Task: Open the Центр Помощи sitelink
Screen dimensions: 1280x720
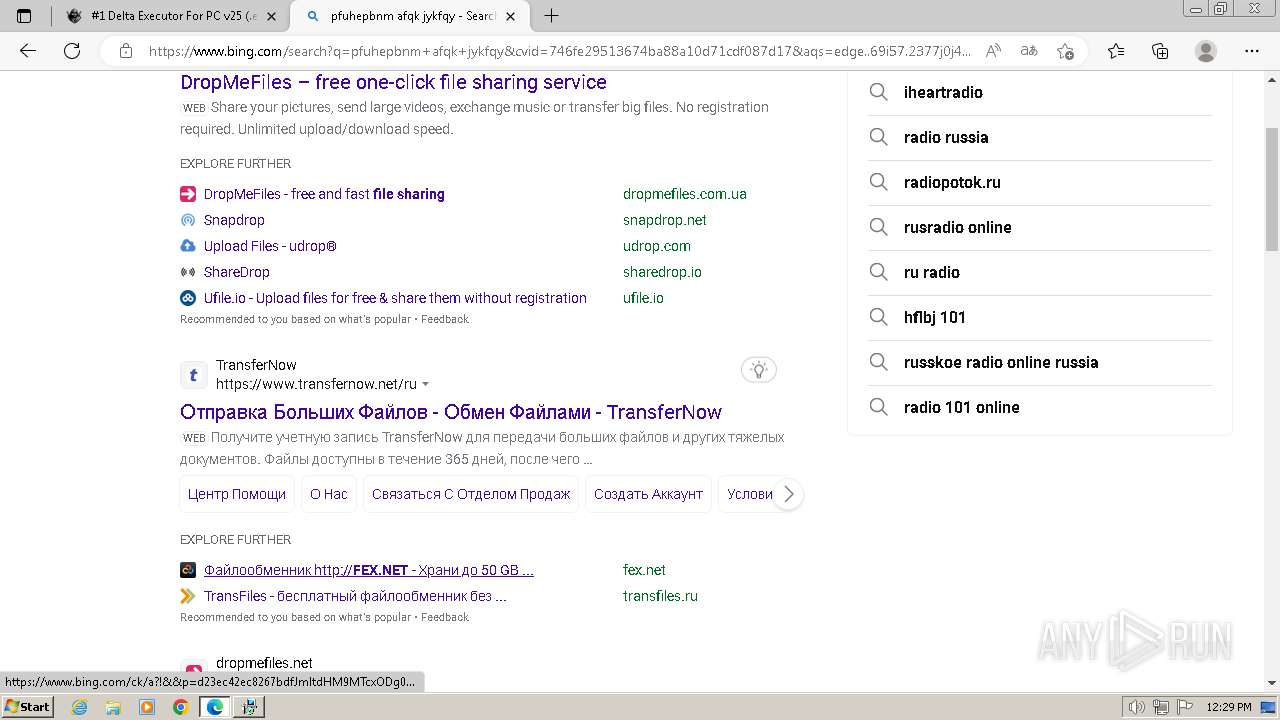Action: [x=237, y=494]
